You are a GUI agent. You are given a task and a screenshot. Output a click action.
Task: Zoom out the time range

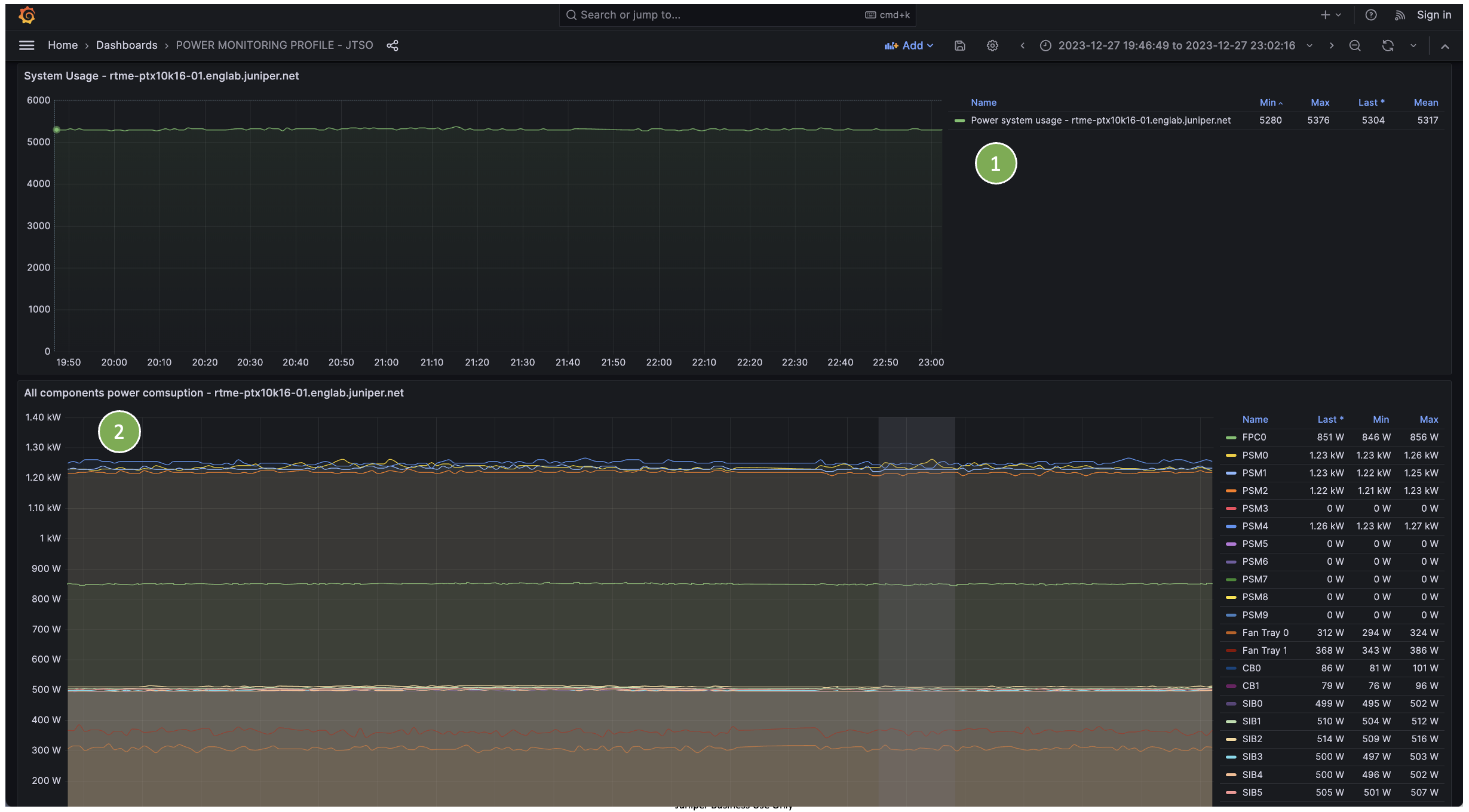(1355, 45)
